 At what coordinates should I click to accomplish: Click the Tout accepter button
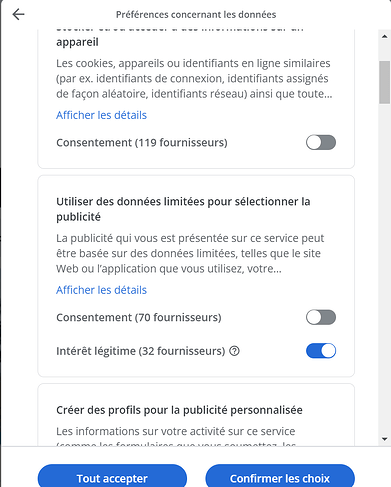(112, 477)
